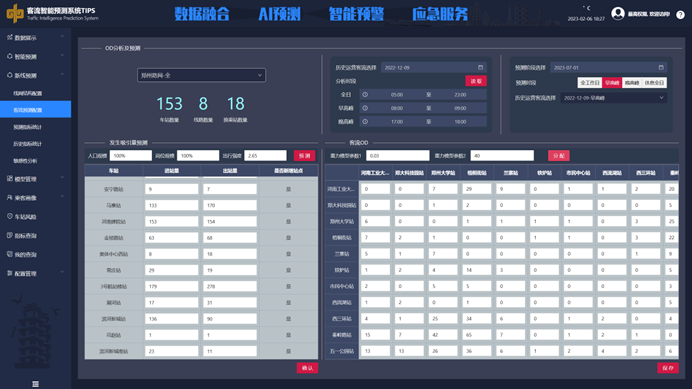Click the clock icon in the 17:00 time row
This screenshot has width=692, height=389.
[x=365, y=121]
